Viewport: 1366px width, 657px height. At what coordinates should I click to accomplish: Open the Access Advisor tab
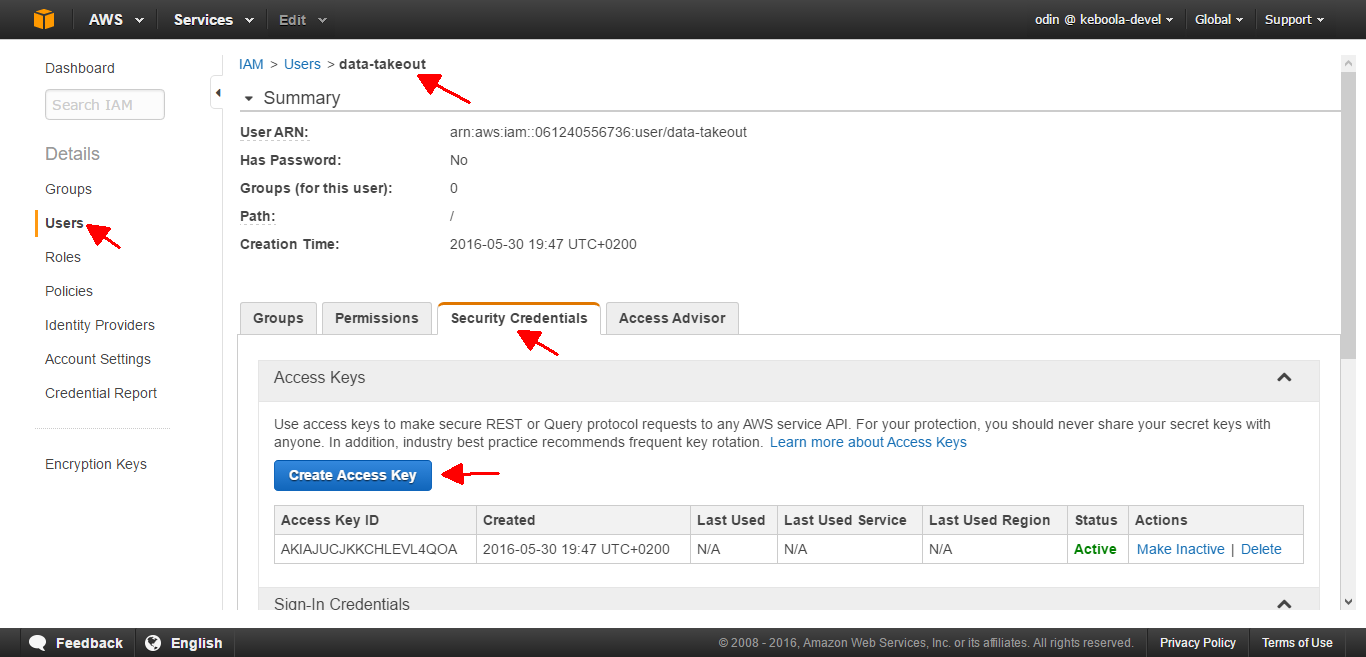click(672, 318)
